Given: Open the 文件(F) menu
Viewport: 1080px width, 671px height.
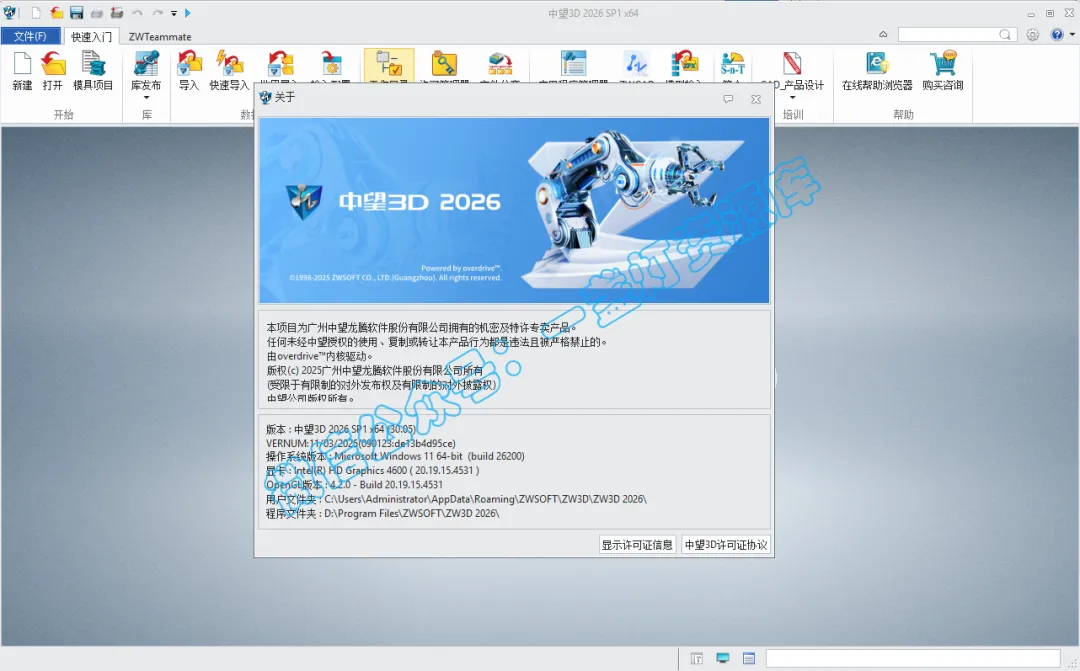Looking at the screenshot, I should click(x=30, y=36).
